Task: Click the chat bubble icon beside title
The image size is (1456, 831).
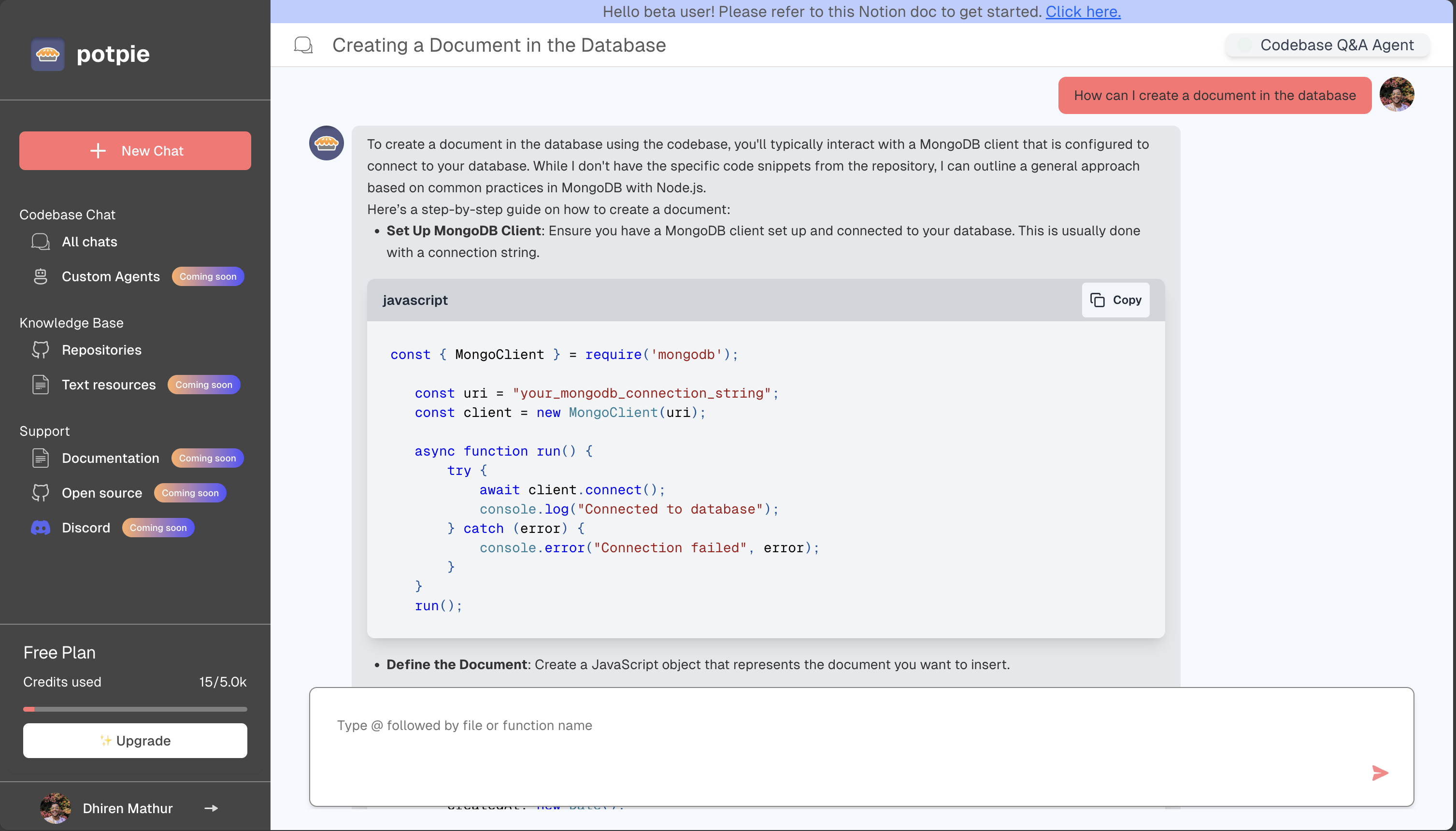Action: (303, 45)
